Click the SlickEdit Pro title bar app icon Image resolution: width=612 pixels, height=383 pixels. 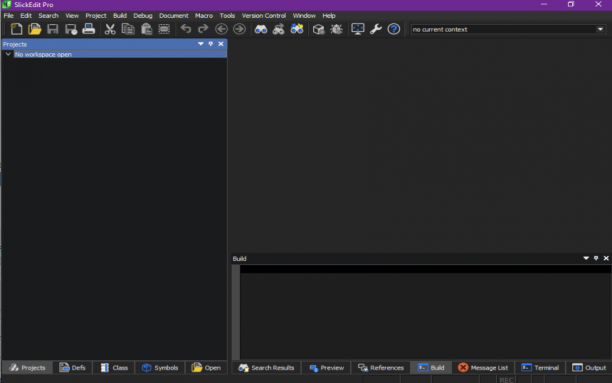7,5
